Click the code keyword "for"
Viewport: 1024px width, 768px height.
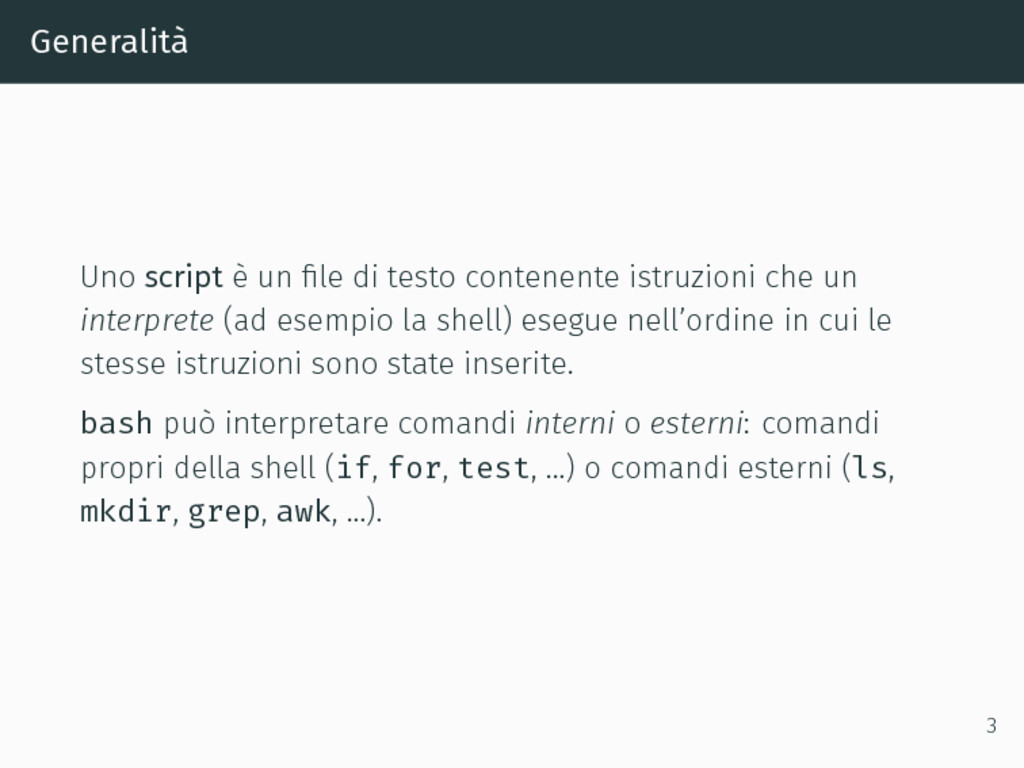414,468
